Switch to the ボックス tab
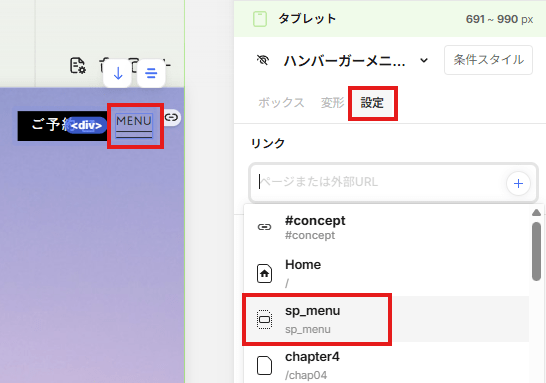 point(281,103)
